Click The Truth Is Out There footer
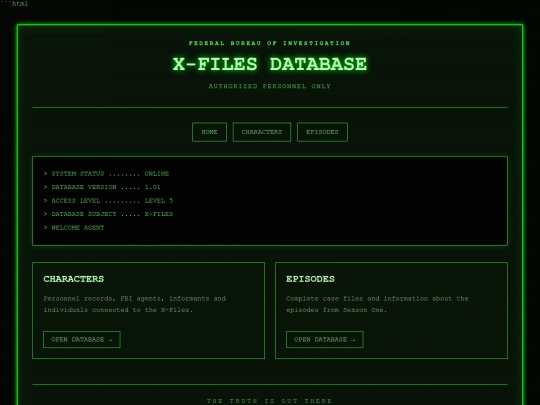Screen dimensions: 540x405 click(270, 401)
